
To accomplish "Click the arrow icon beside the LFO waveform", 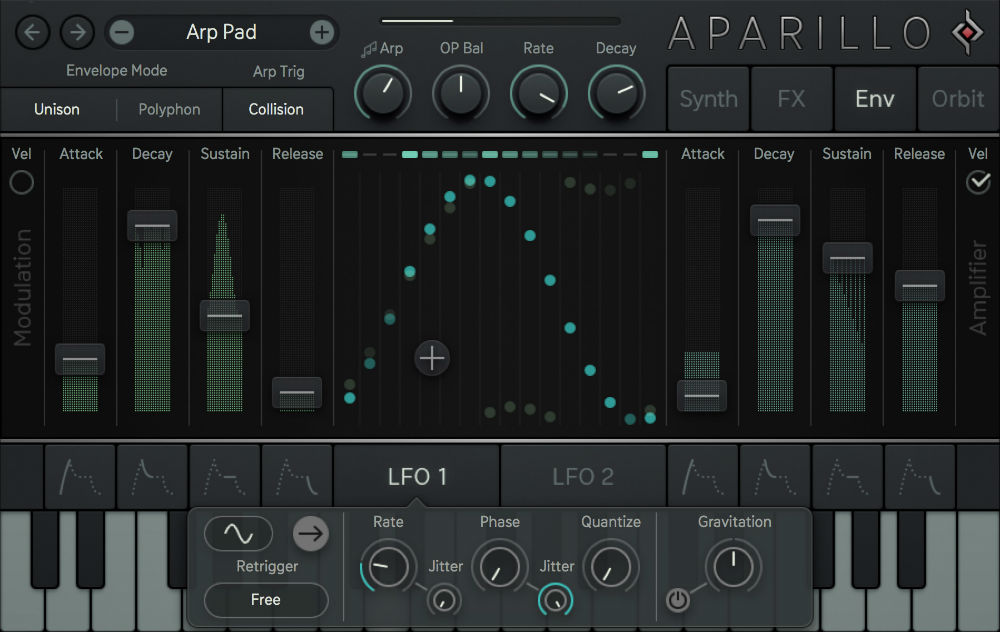I will tap(310, 533).
